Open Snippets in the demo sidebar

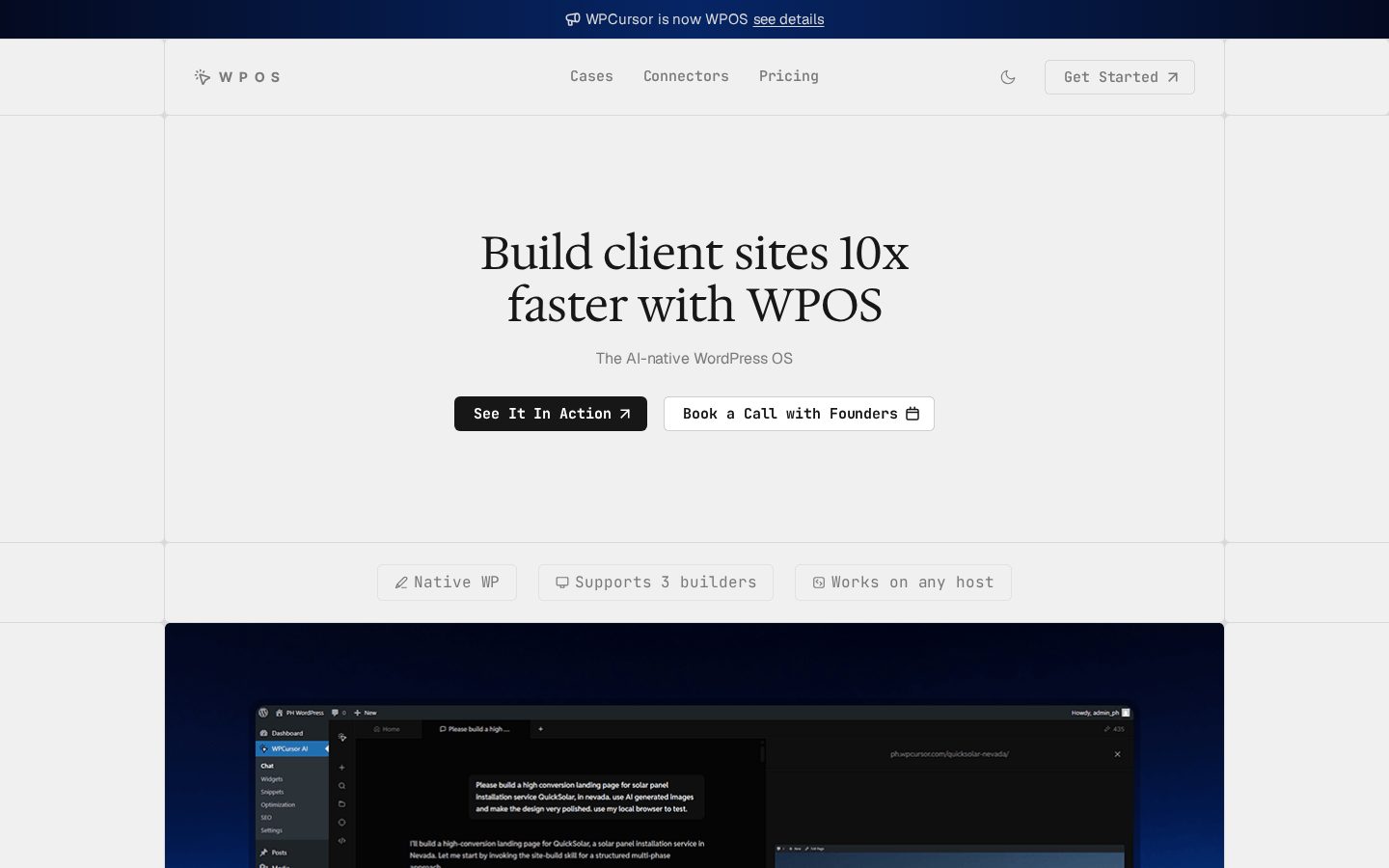click(x=272, y=792)
